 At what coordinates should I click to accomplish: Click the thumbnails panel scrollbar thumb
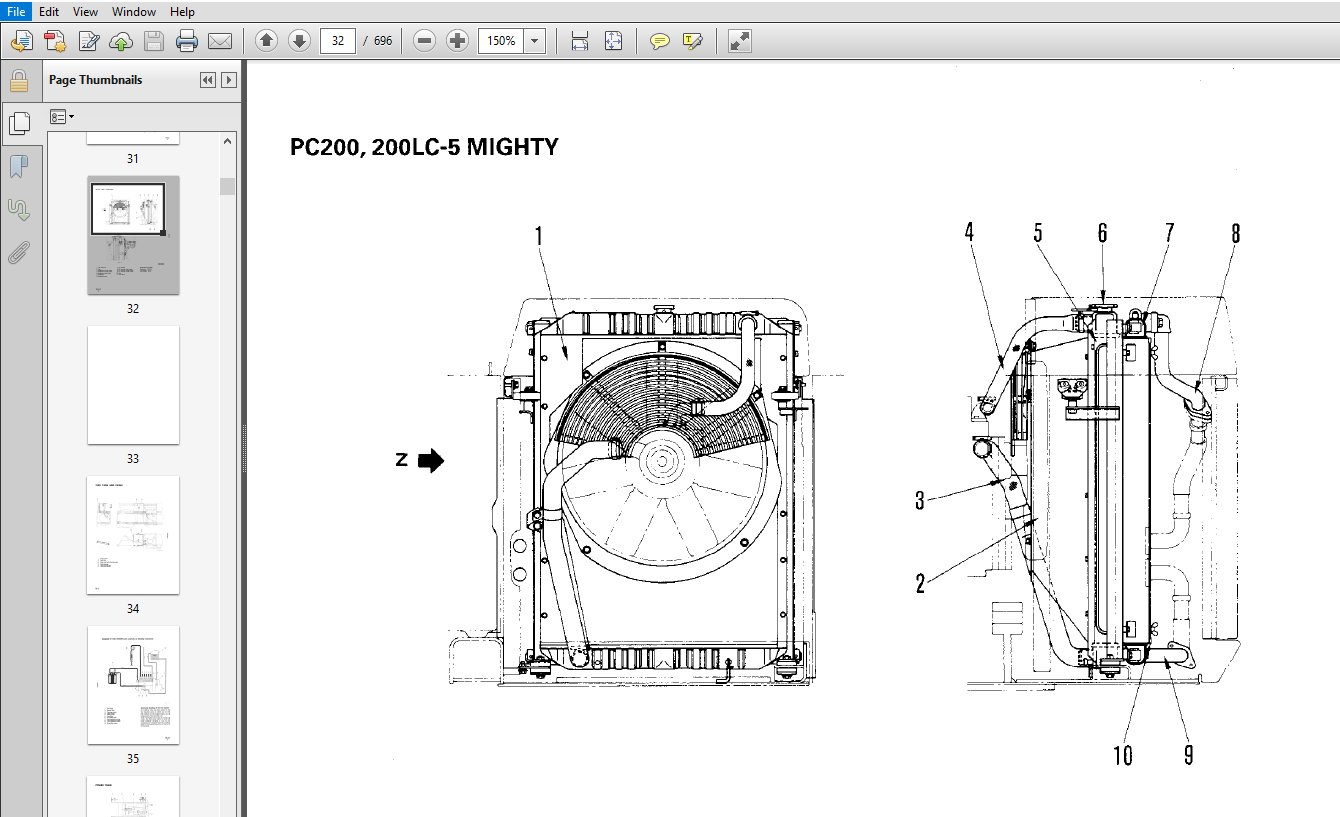228,186
